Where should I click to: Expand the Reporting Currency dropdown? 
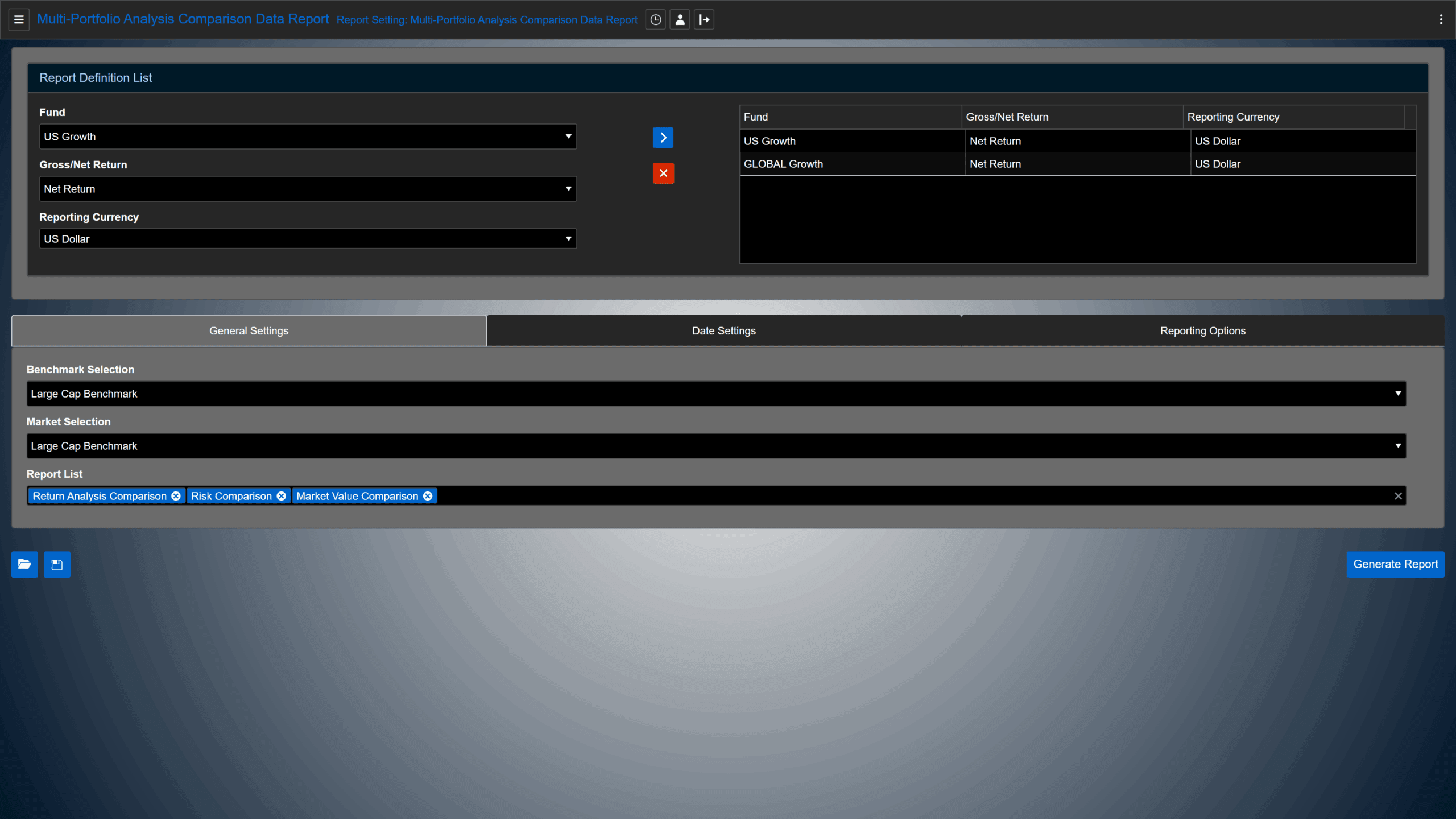coord(308,239)
